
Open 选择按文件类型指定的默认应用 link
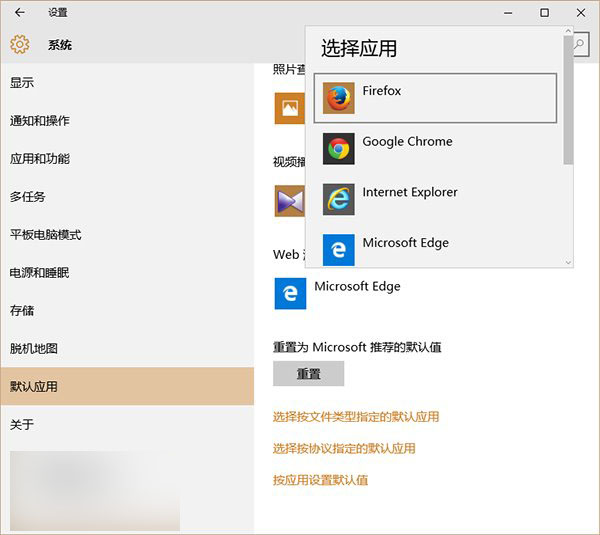356,416
